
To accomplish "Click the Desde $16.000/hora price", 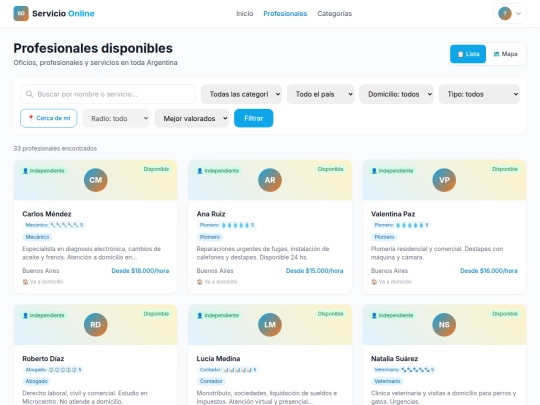I will 489,271.
